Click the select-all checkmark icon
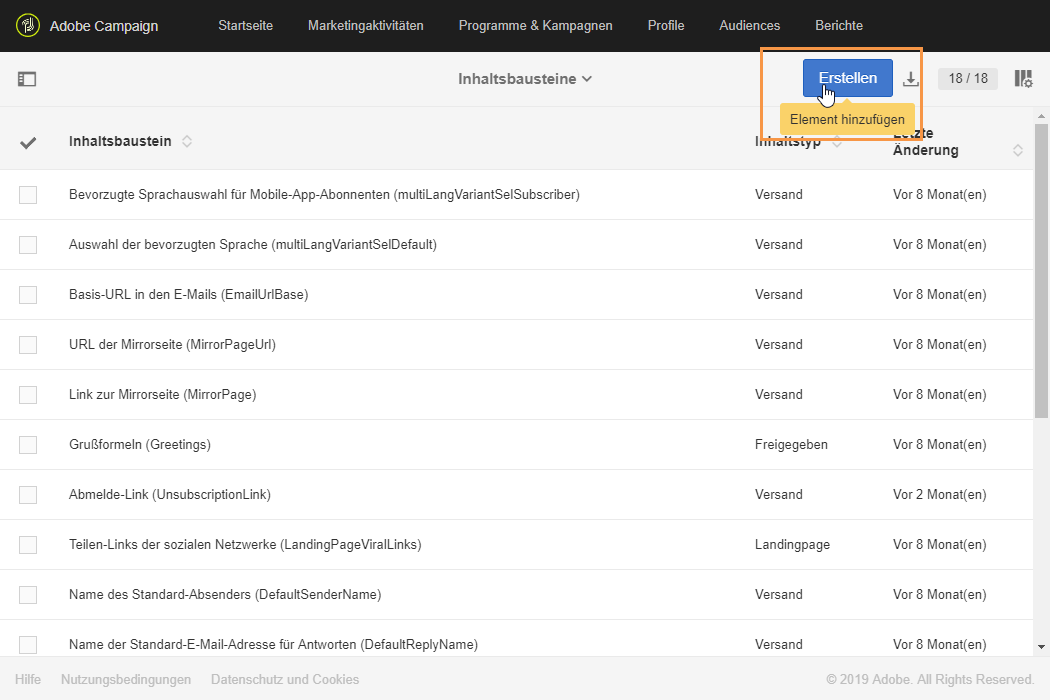This screenshot has height=700, width=1050. pyautogui.click(x=28, y=143)
